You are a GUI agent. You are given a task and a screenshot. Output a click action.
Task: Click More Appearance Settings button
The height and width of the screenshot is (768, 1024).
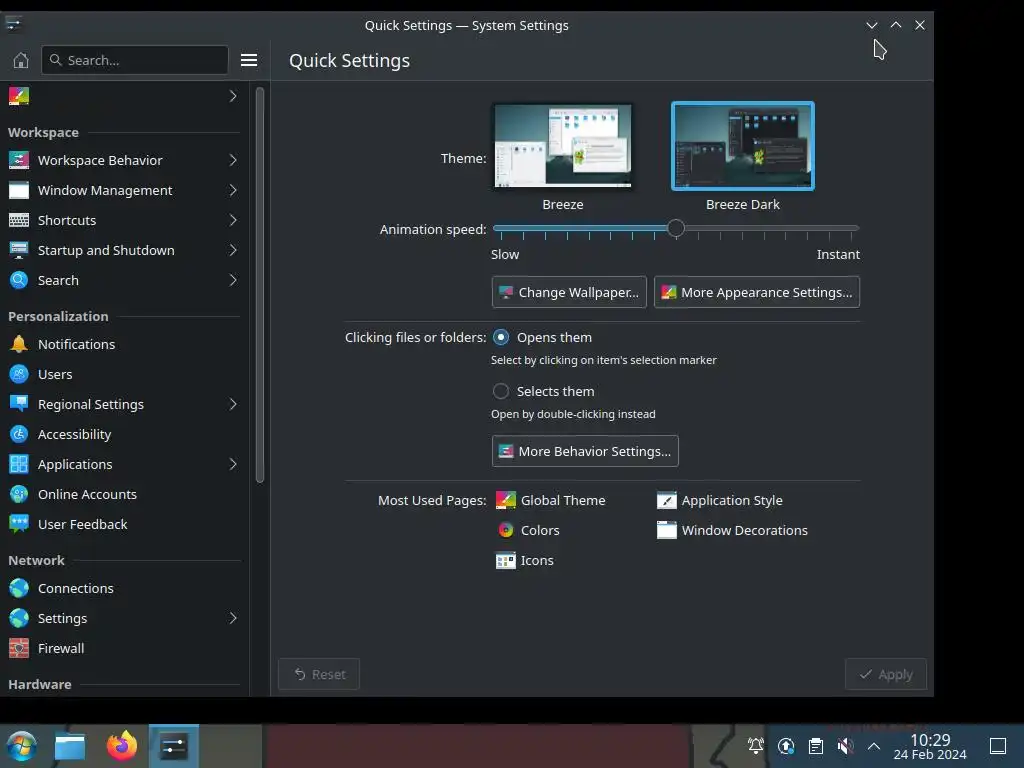click(757, 292)
